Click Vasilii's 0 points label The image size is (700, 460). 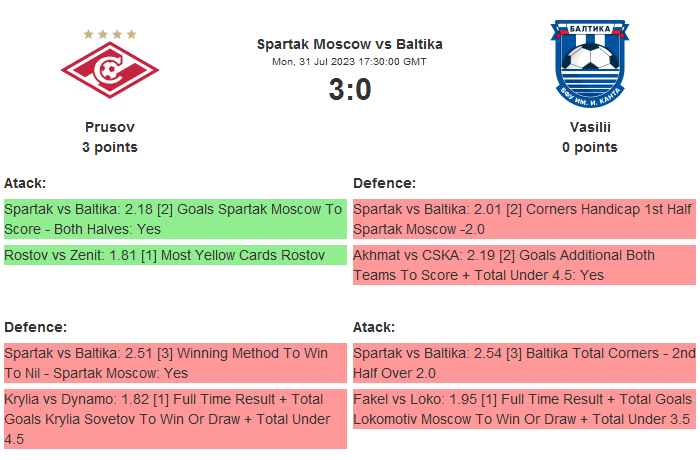[x=590, y=147]
